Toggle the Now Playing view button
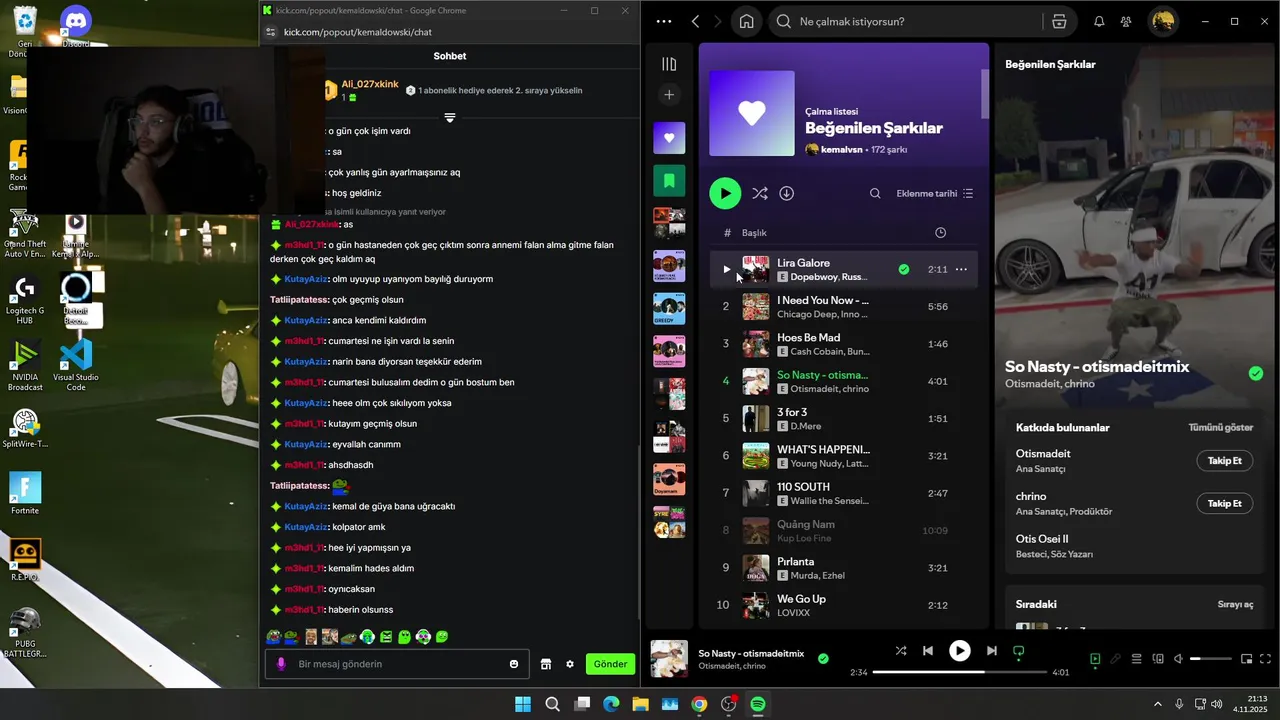Screen dimensions: 1280x720 (1095, 659)
